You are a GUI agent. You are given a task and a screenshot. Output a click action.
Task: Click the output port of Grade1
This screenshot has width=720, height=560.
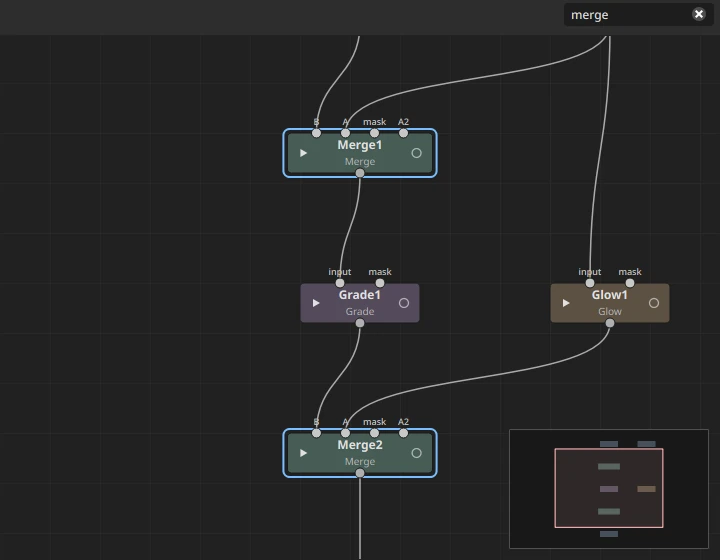click(x=360, y=323)
